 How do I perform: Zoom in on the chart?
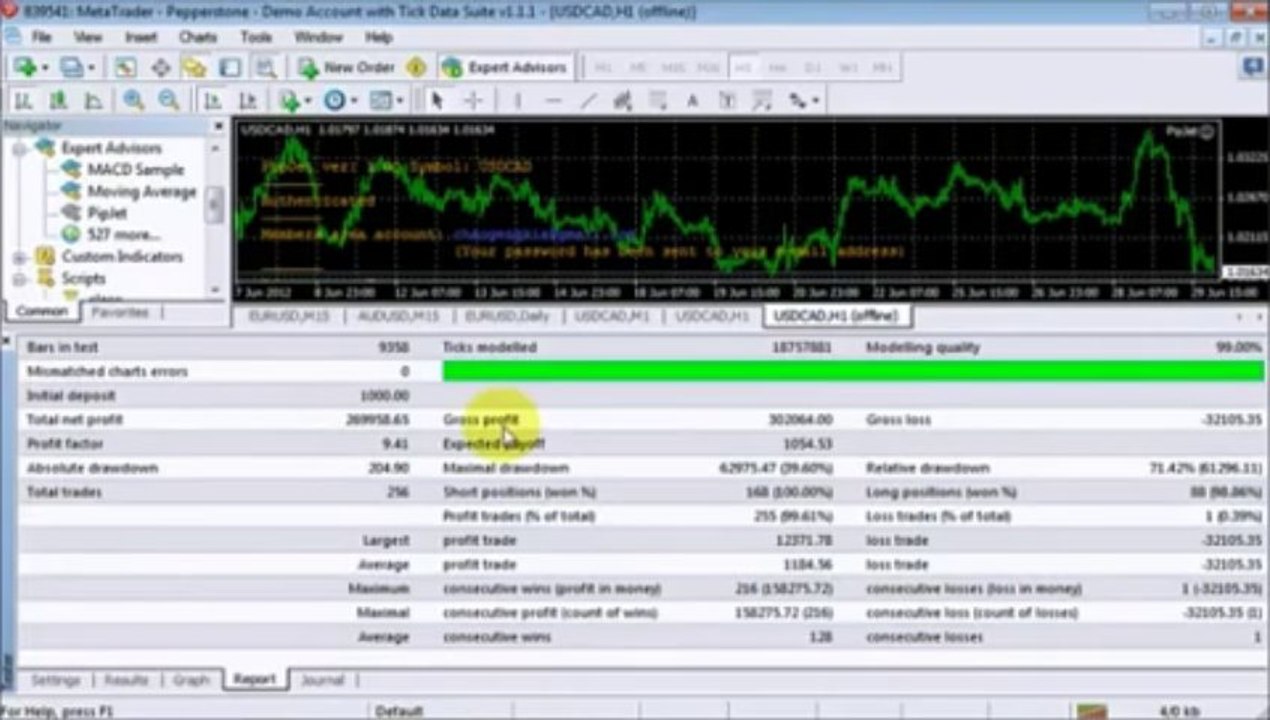point(132,100)
